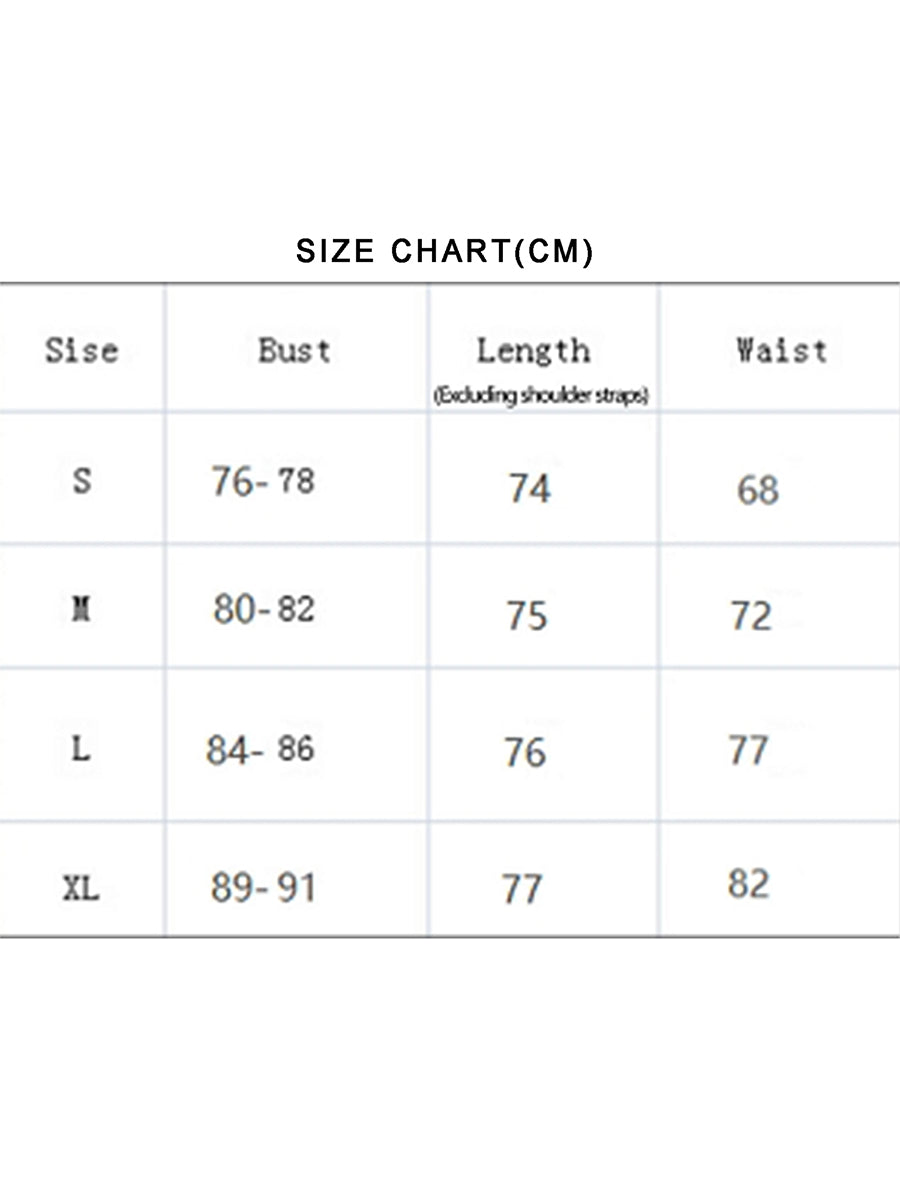The width and height of the screenshot is (900, 1200).
Task: Select the S size row label
Action: click(x=82, y=481)
